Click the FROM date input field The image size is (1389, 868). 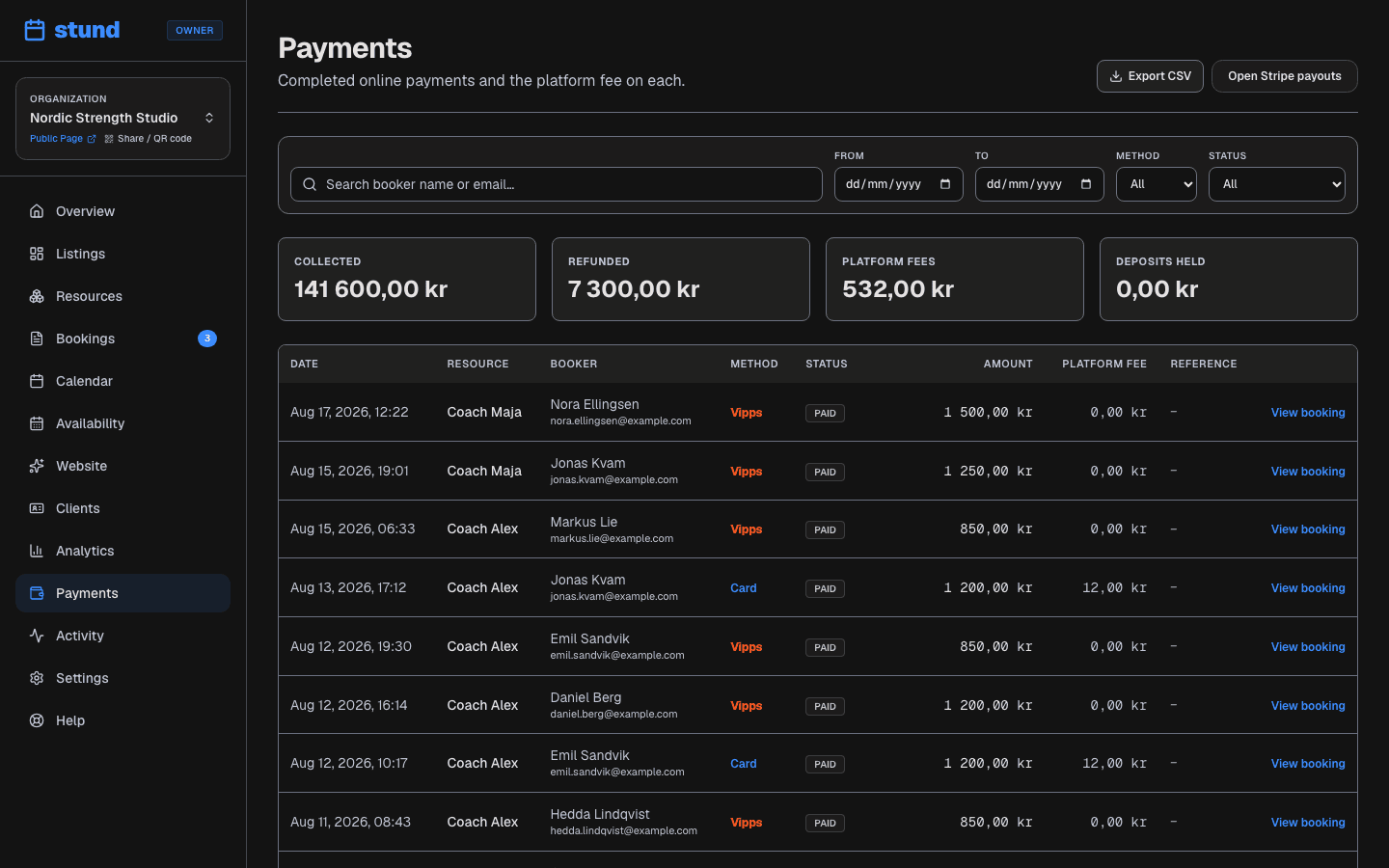click(899, 184)
